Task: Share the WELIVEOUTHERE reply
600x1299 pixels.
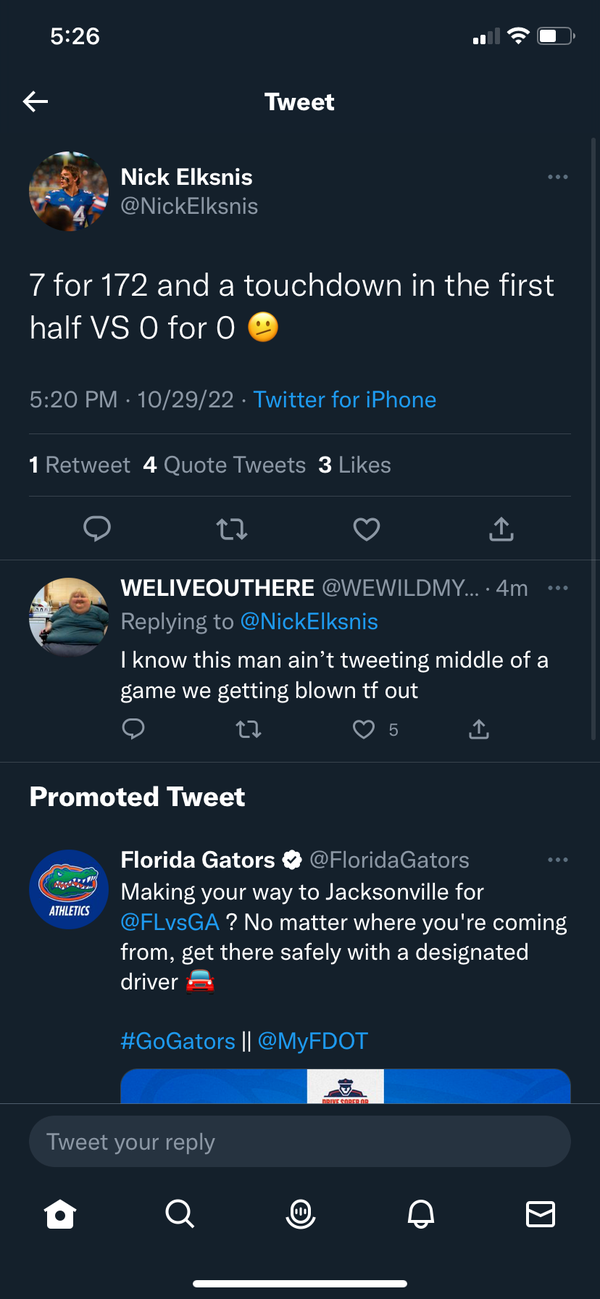Action: click(479, 730)
